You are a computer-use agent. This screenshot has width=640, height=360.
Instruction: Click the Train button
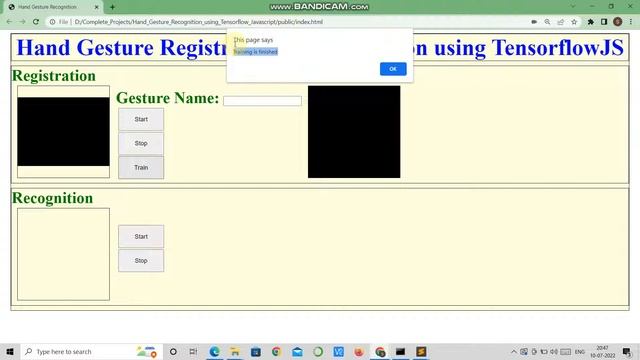click(x=141, y=167)
